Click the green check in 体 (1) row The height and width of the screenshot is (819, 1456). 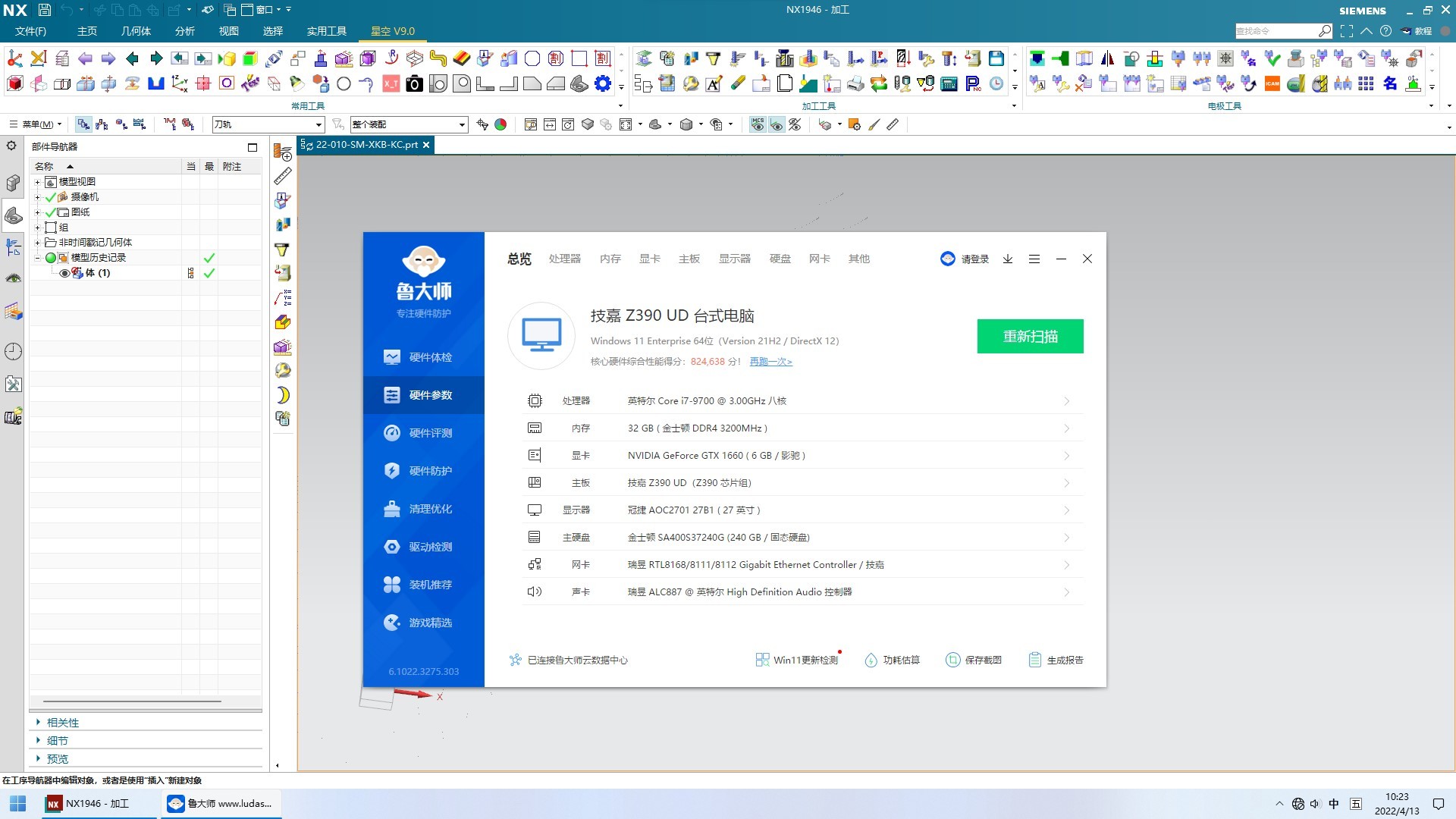pos(209,273)
